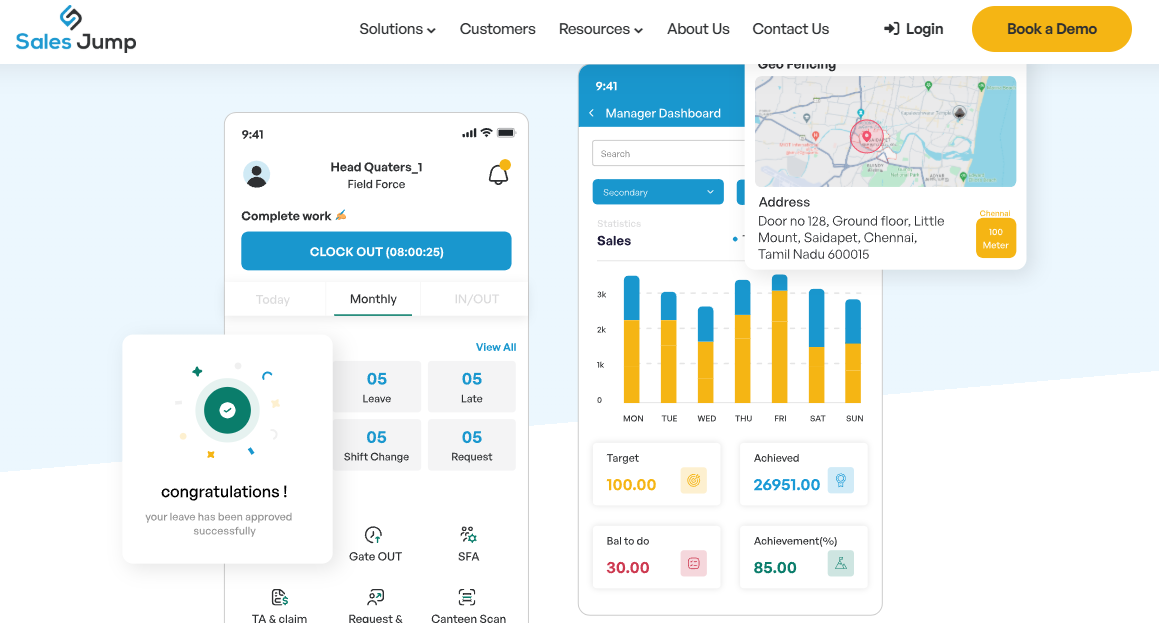Image resolution: width=1159 pixels, height=623 pixels.
Task: Click the wifi icon in phone status bar
Action: 486,133
